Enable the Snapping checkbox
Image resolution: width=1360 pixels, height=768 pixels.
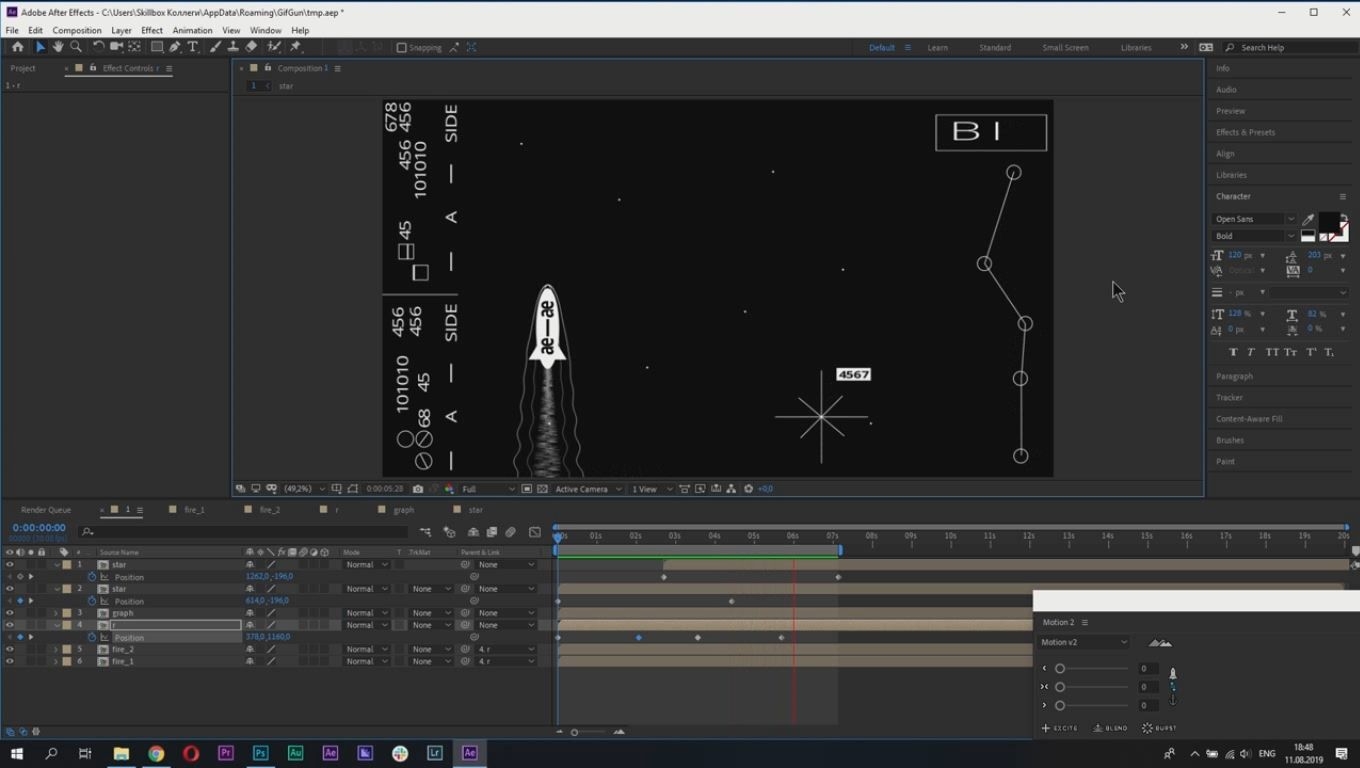pyautogui.click(x=402, y=47)
